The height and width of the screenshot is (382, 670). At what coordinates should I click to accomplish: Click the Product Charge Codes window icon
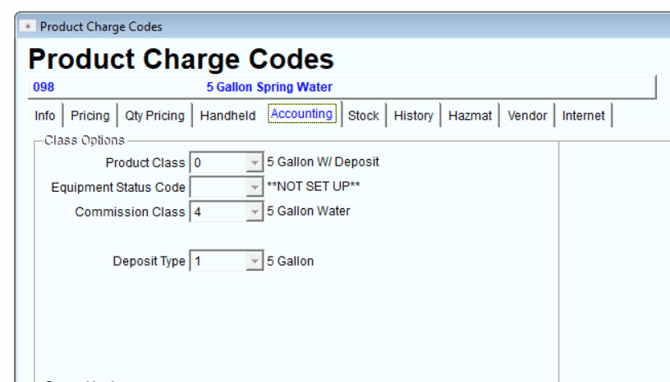click(x=27, y=26)
